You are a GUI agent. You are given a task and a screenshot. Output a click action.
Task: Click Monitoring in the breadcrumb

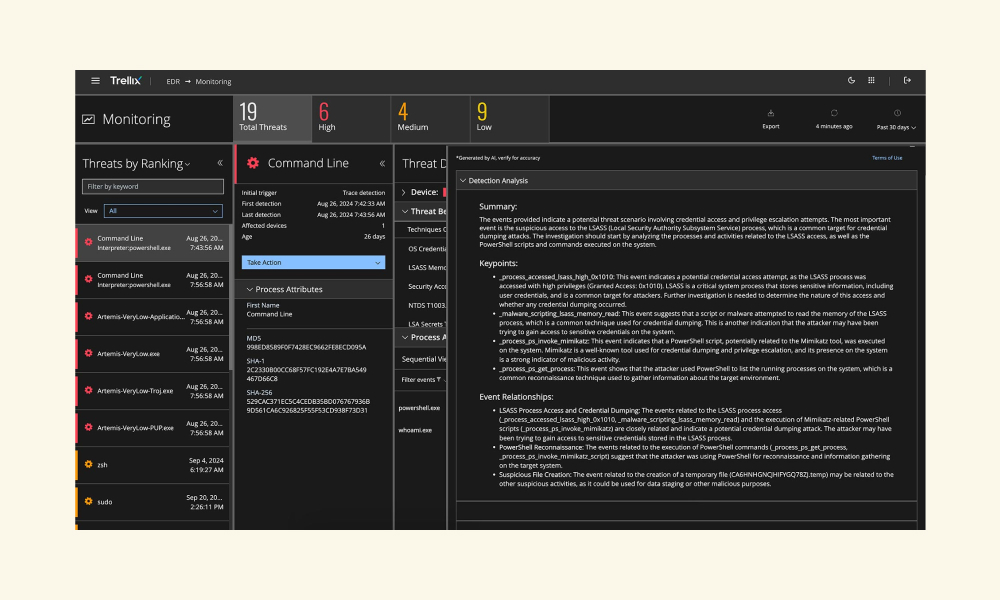[x=213, y=82]
